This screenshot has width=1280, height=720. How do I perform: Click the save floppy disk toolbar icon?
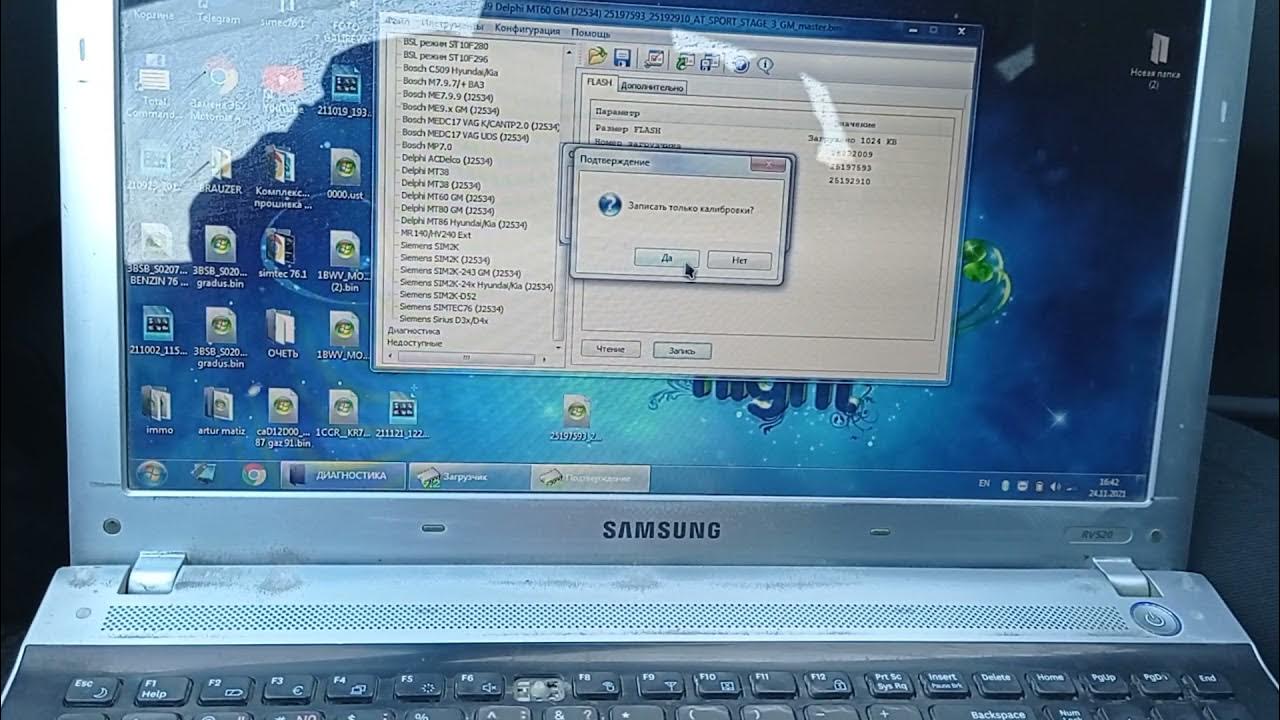(x=622, y=57)
